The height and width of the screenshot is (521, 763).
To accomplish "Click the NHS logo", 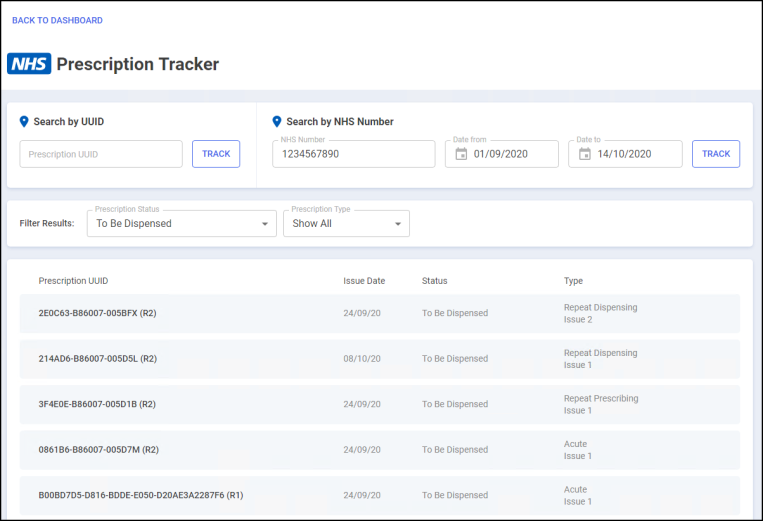I will click(29, 65).
